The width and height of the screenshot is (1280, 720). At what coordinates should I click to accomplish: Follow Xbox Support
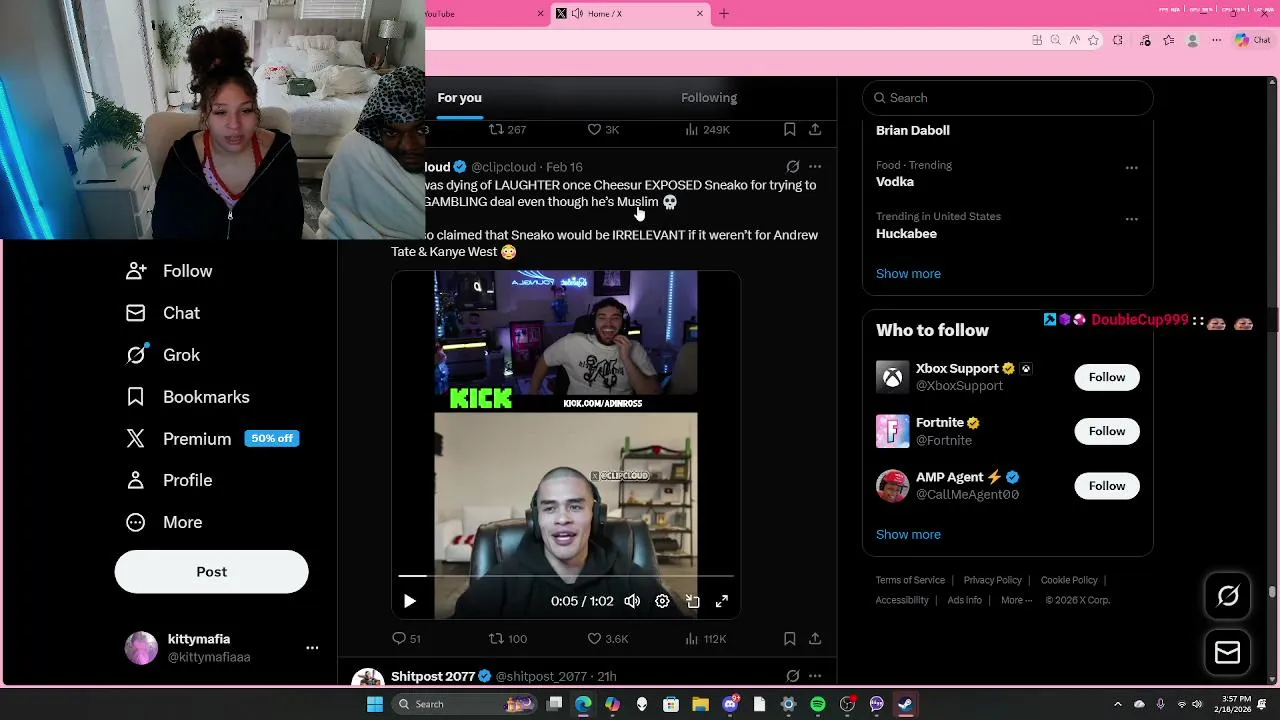click(x=1107, y=377)
